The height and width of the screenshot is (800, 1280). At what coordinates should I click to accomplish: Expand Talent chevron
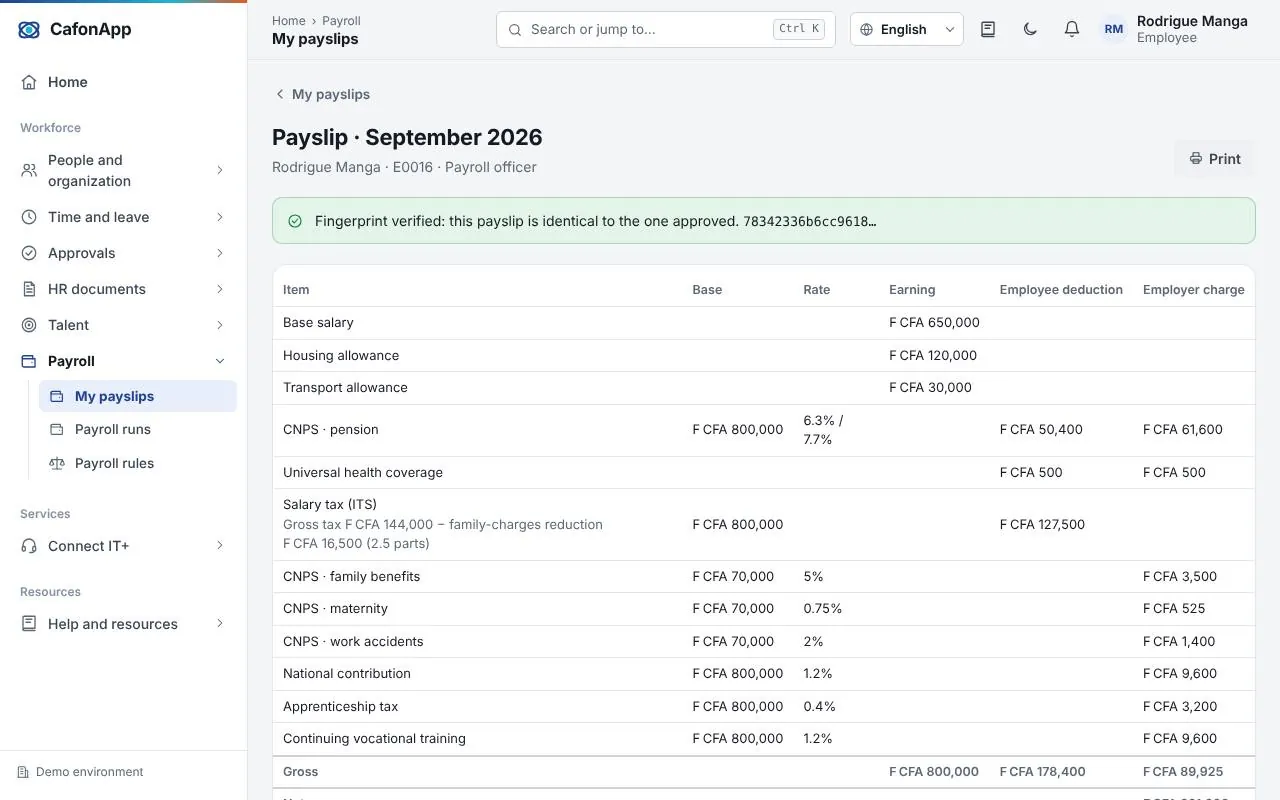pyautogui.click(x=220, y=325)
